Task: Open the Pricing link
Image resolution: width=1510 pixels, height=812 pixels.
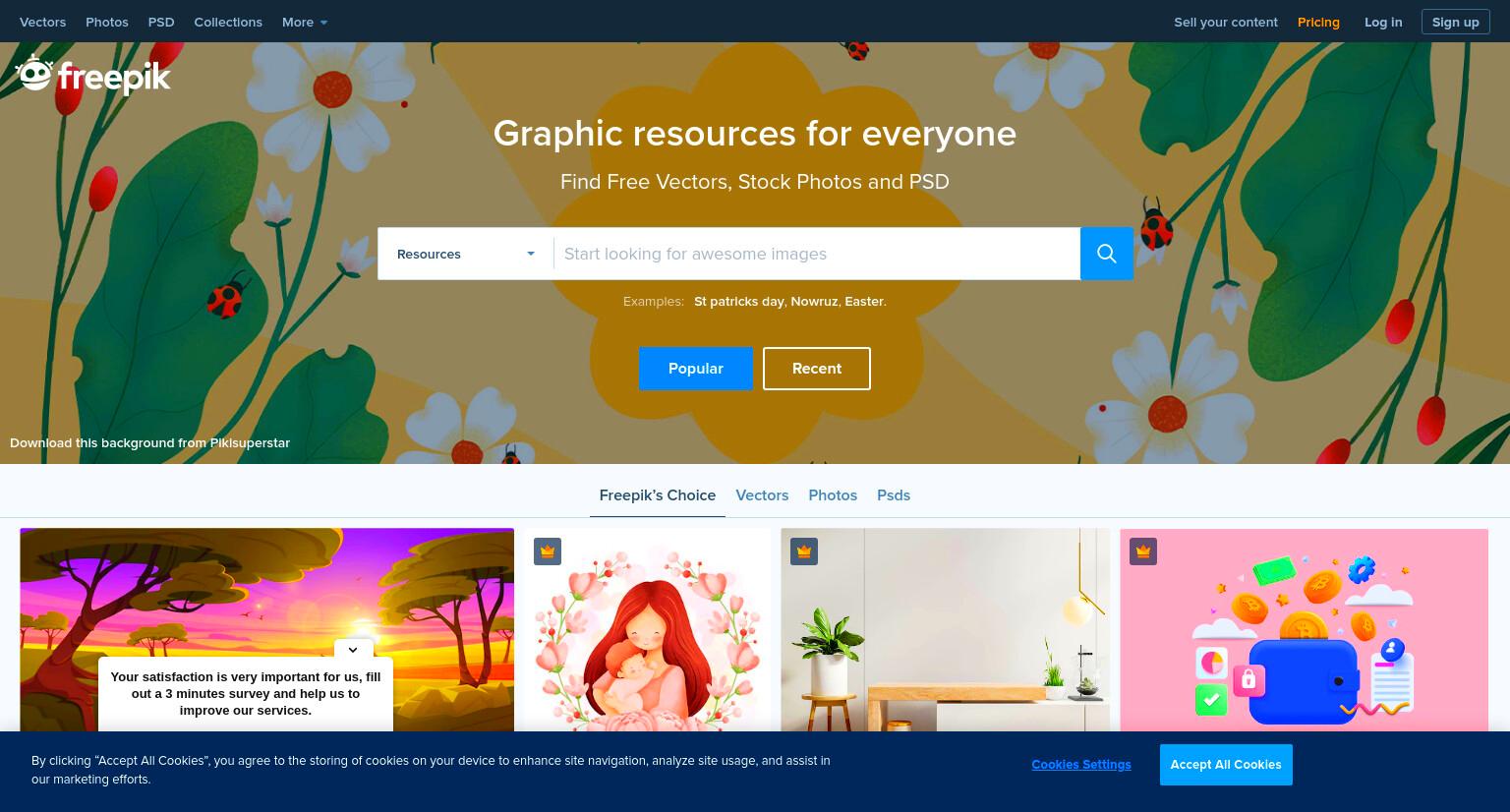Action: pyautogui.click(x=1318, y=22)
